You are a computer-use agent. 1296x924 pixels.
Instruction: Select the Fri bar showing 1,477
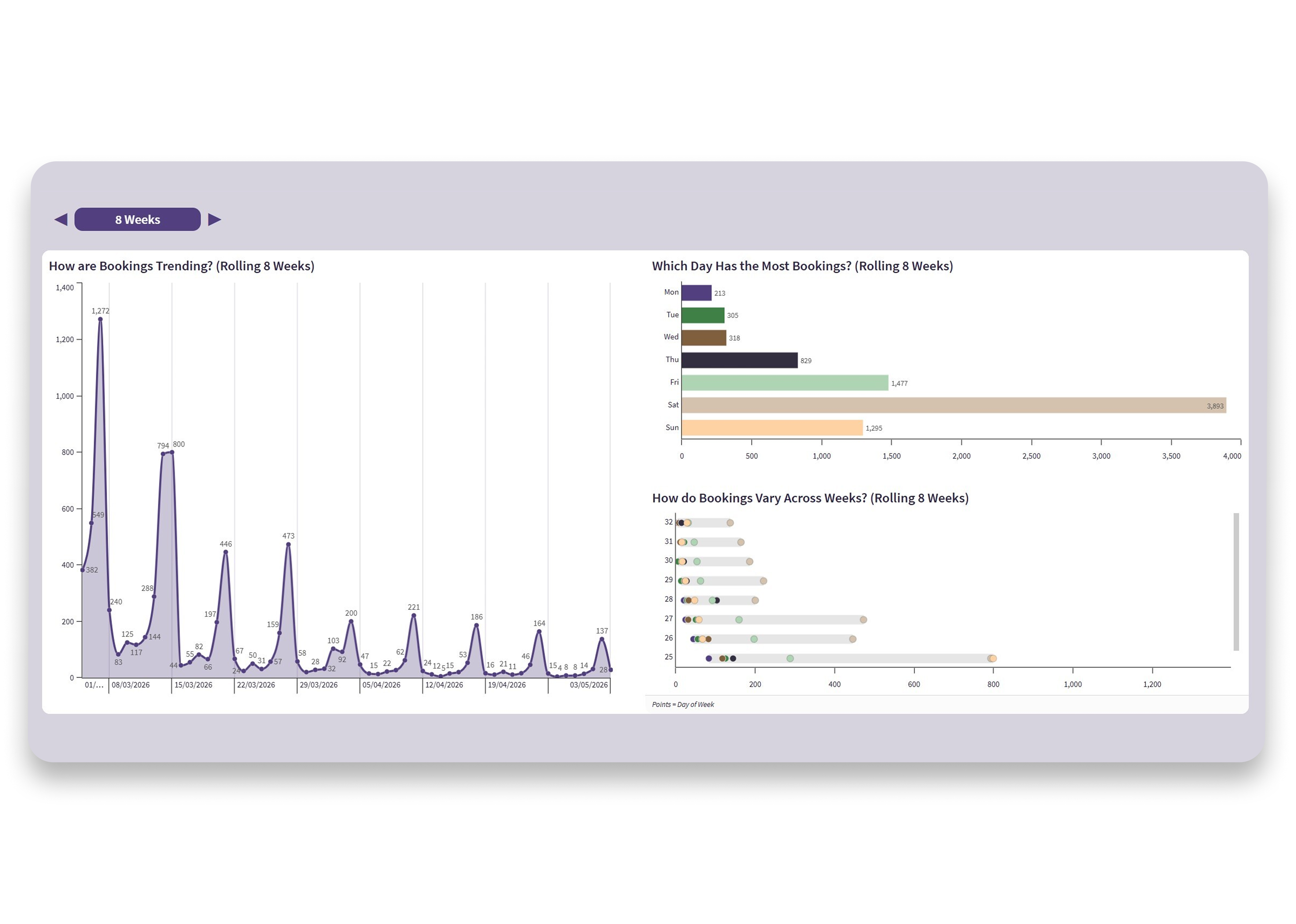click(x=784, y=383)
